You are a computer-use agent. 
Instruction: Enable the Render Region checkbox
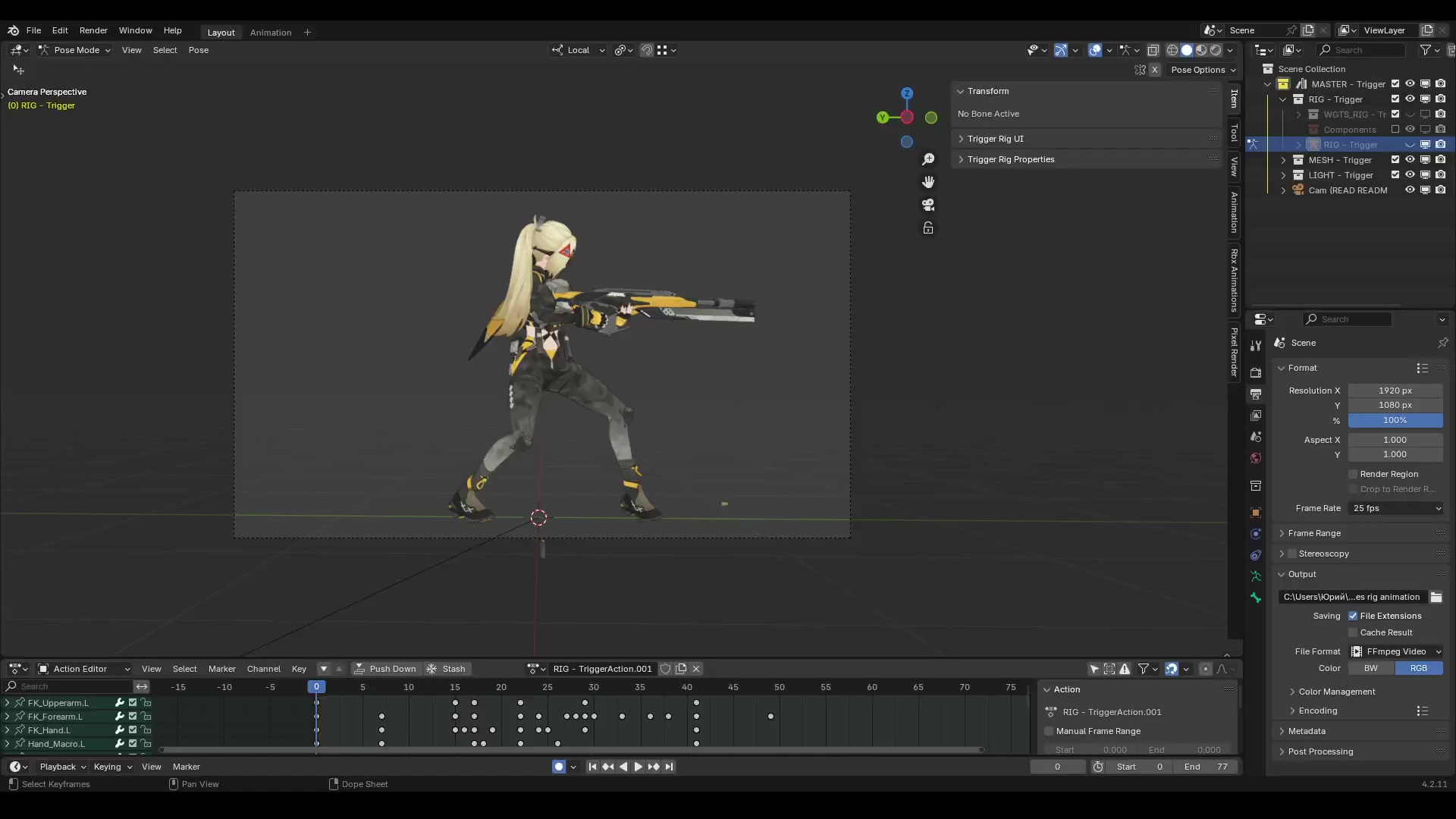point(1353,474)
